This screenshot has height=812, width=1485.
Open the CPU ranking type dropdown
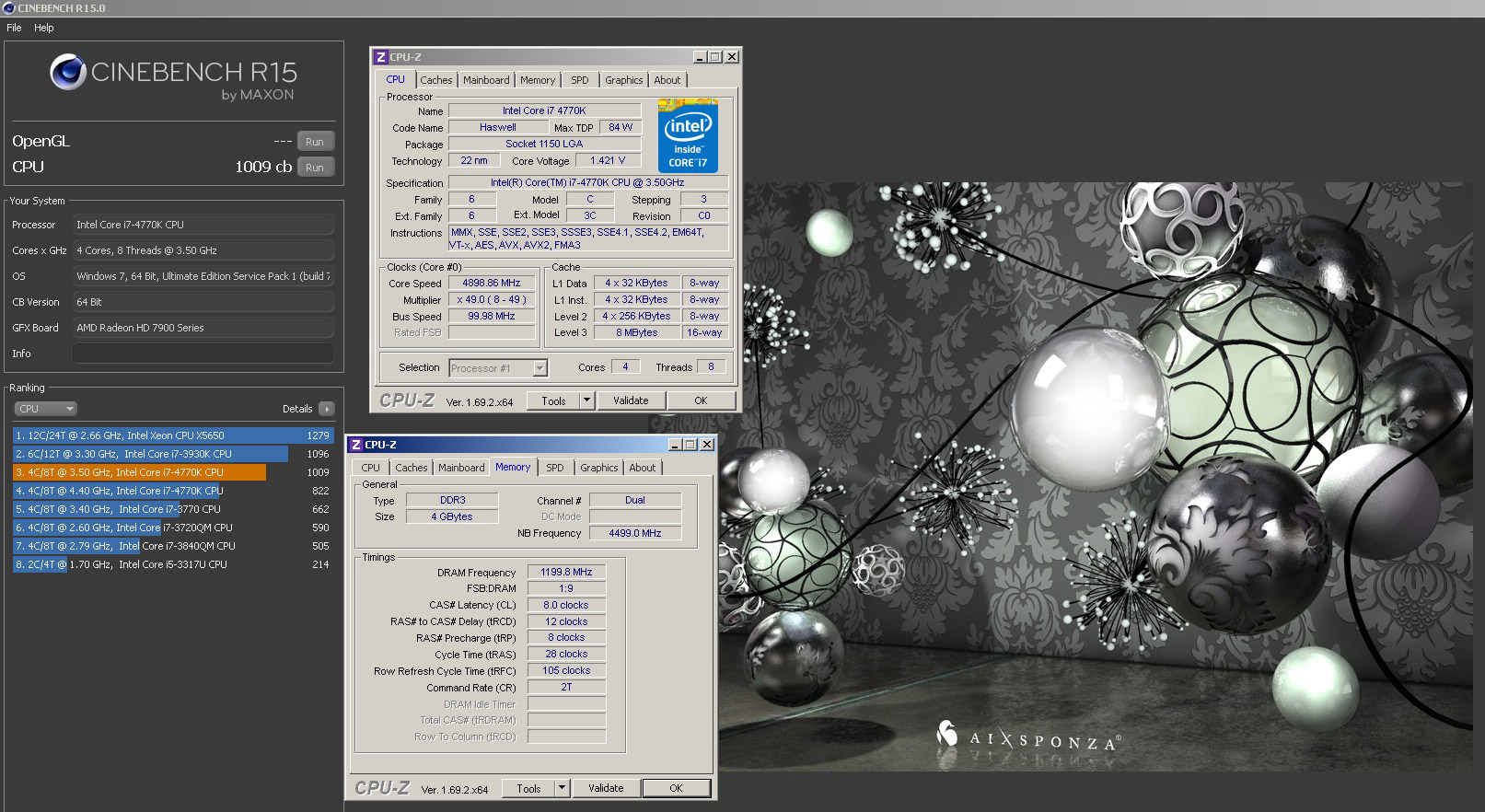tap(45, 409)
